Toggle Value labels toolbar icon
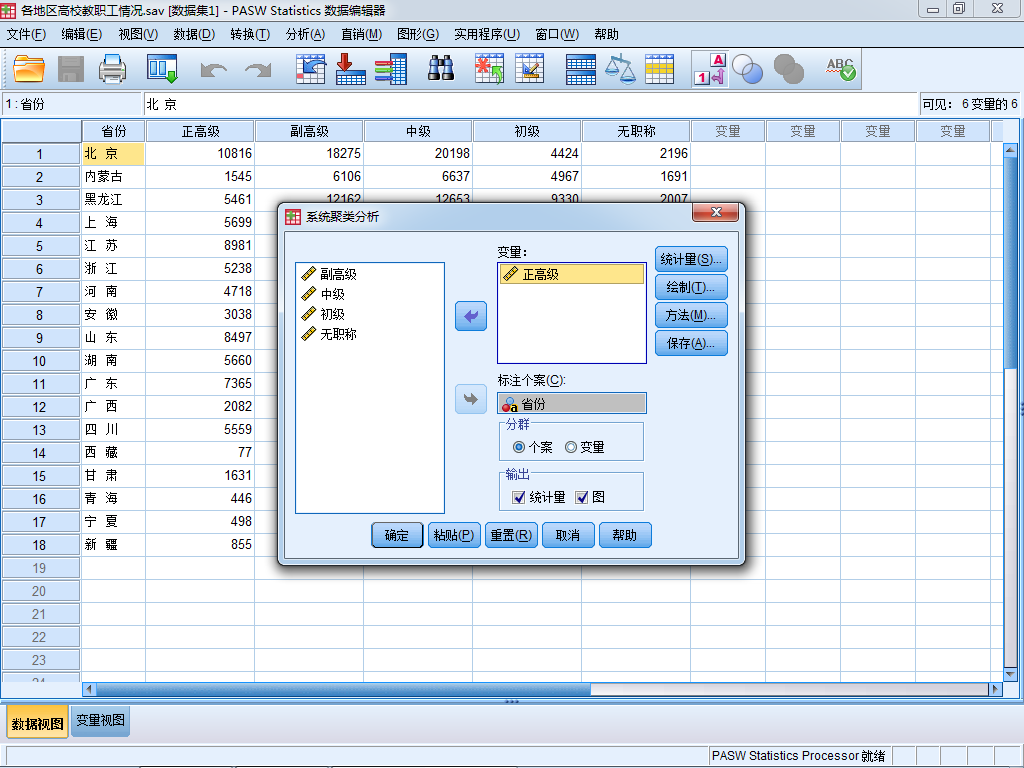The image size is (1024, 768). 711,69
